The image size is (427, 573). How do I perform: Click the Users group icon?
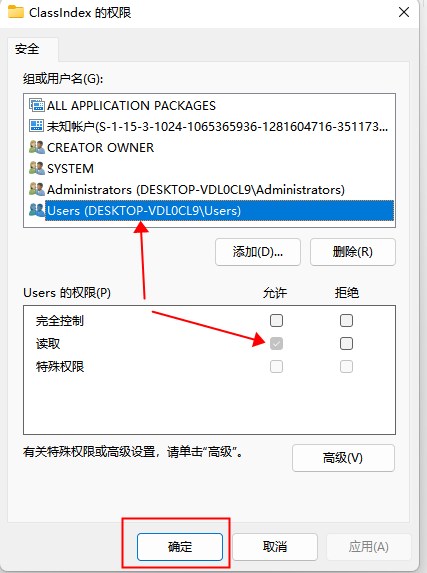37,210
